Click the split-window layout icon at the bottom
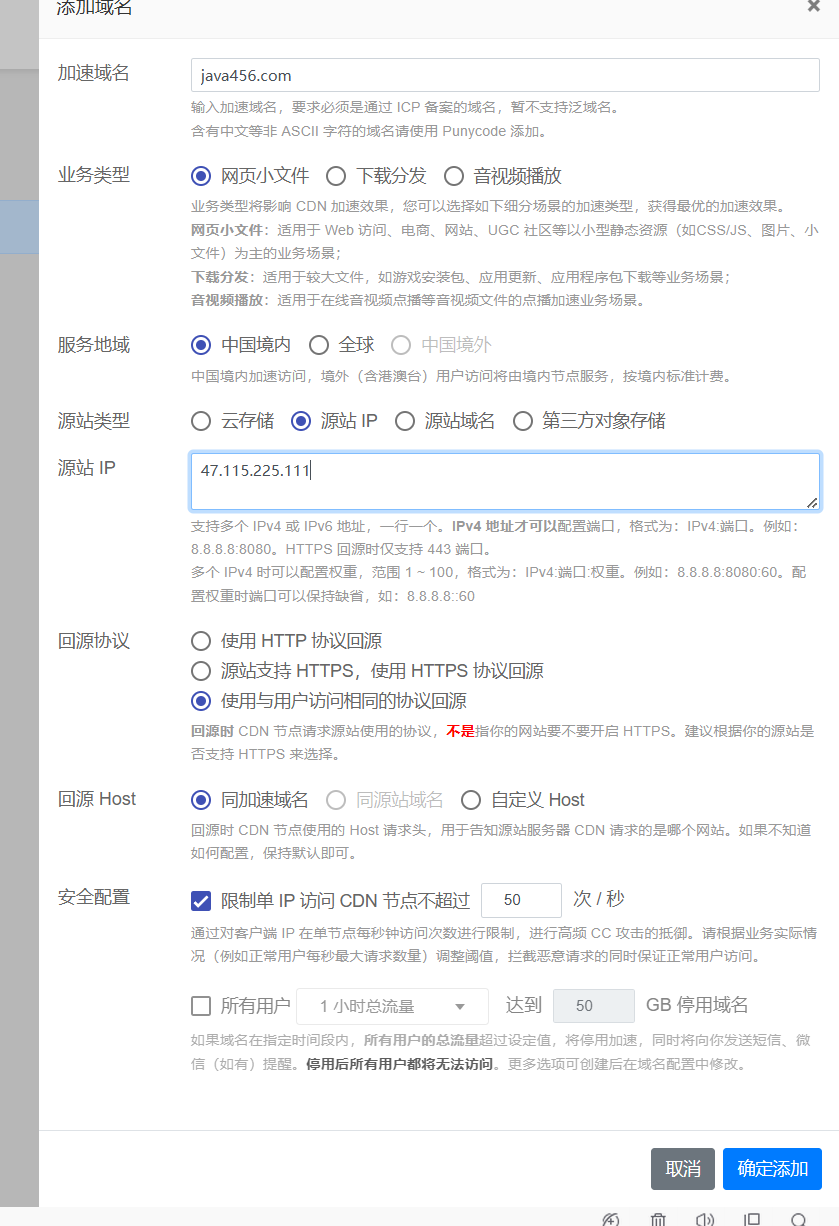The height and width of the screenshot is (1226, 839). pos(752,1219)
